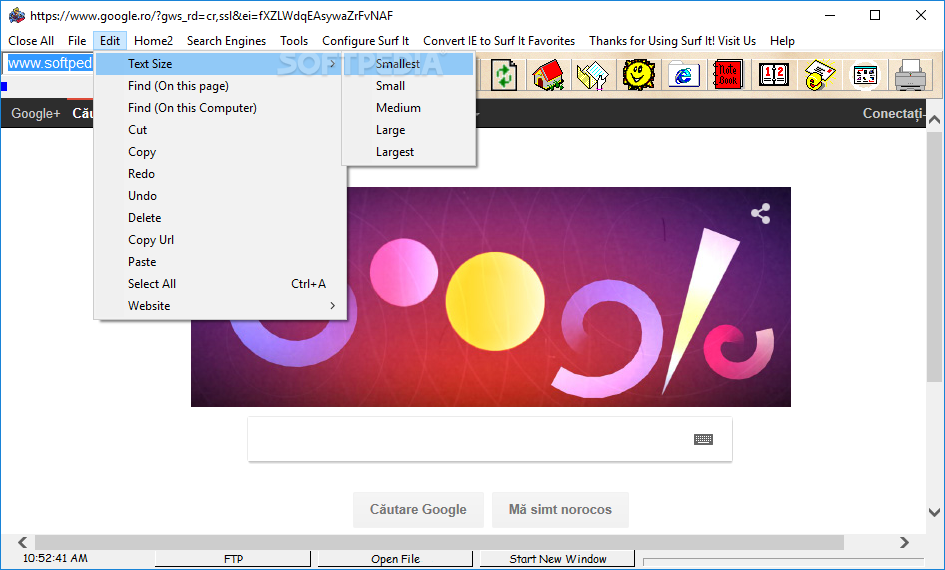Click the round window-layout icon
Viewport: 945px width, 570px height.
point(865,75)
